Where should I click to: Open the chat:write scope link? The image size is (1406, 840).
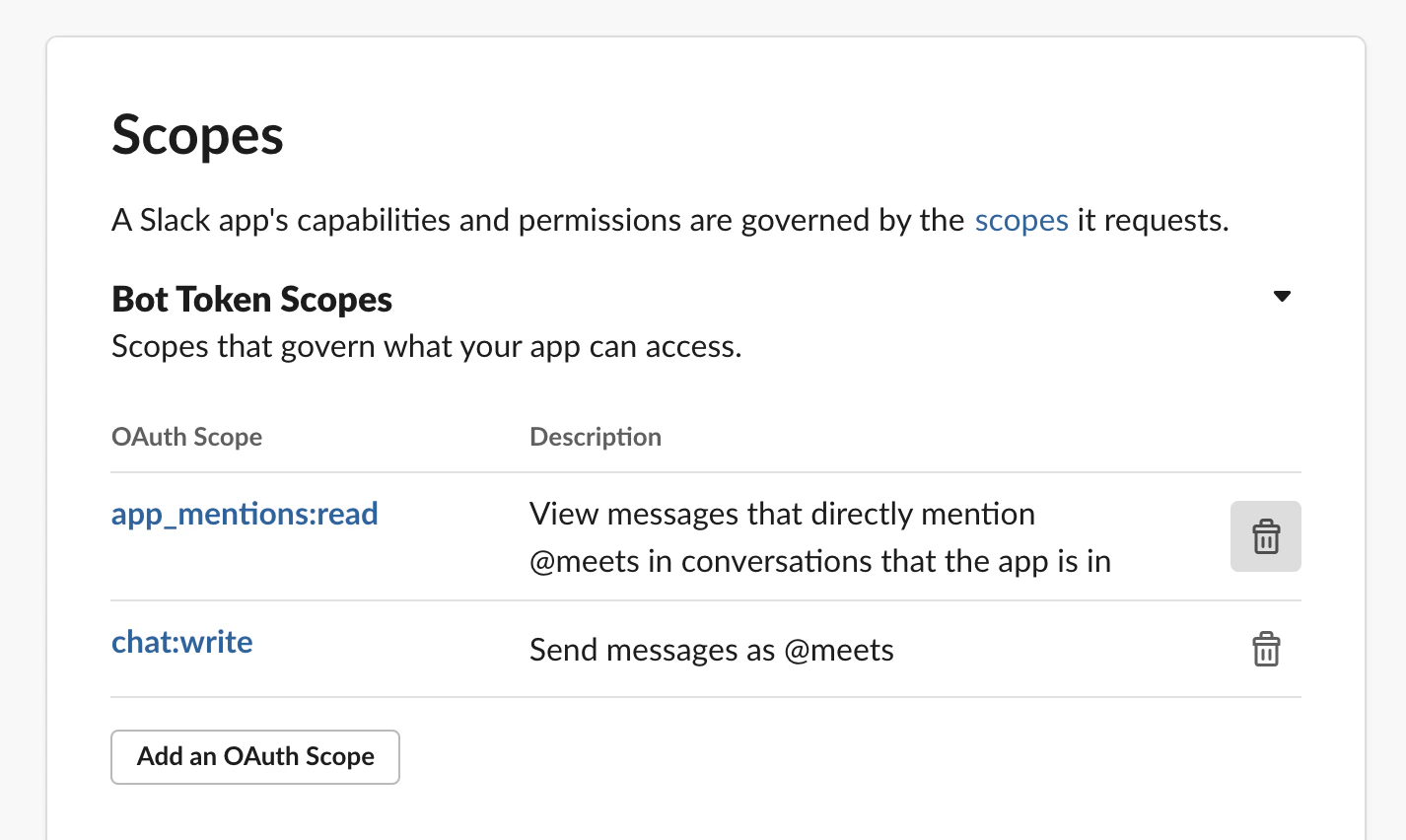(182, 642)
